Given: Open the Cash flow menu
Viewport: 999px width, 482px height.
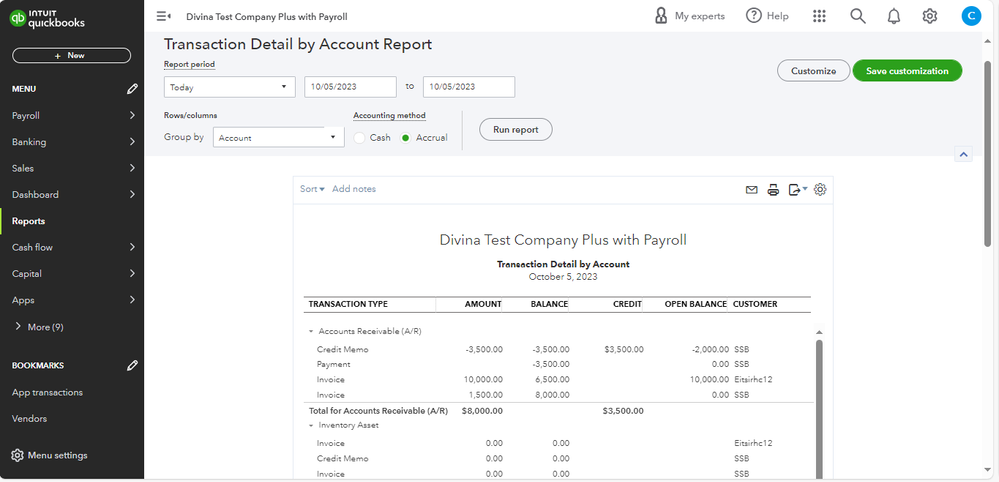Looking at the screenshot, I should pos(72,247).
